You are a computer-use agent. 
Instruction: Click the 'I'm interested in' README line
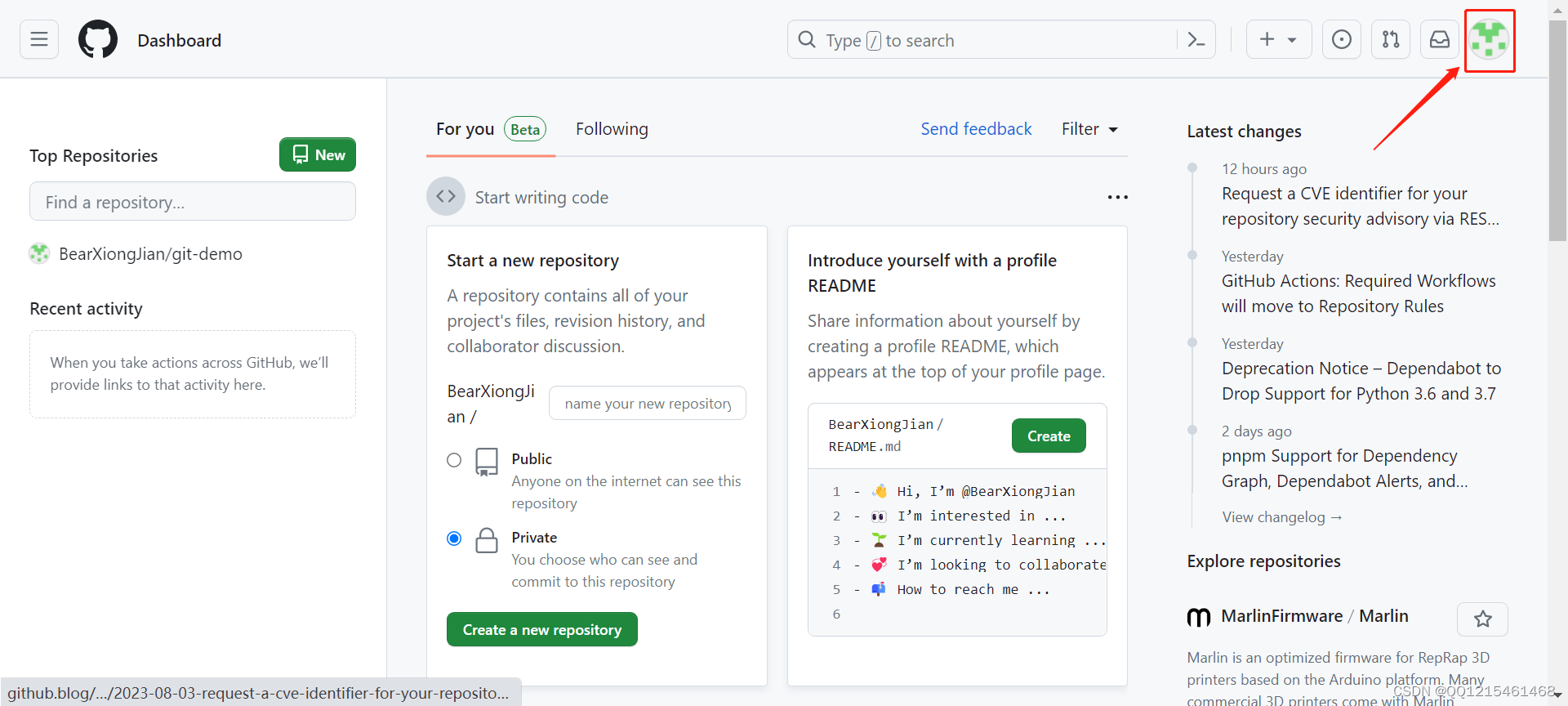982,516
